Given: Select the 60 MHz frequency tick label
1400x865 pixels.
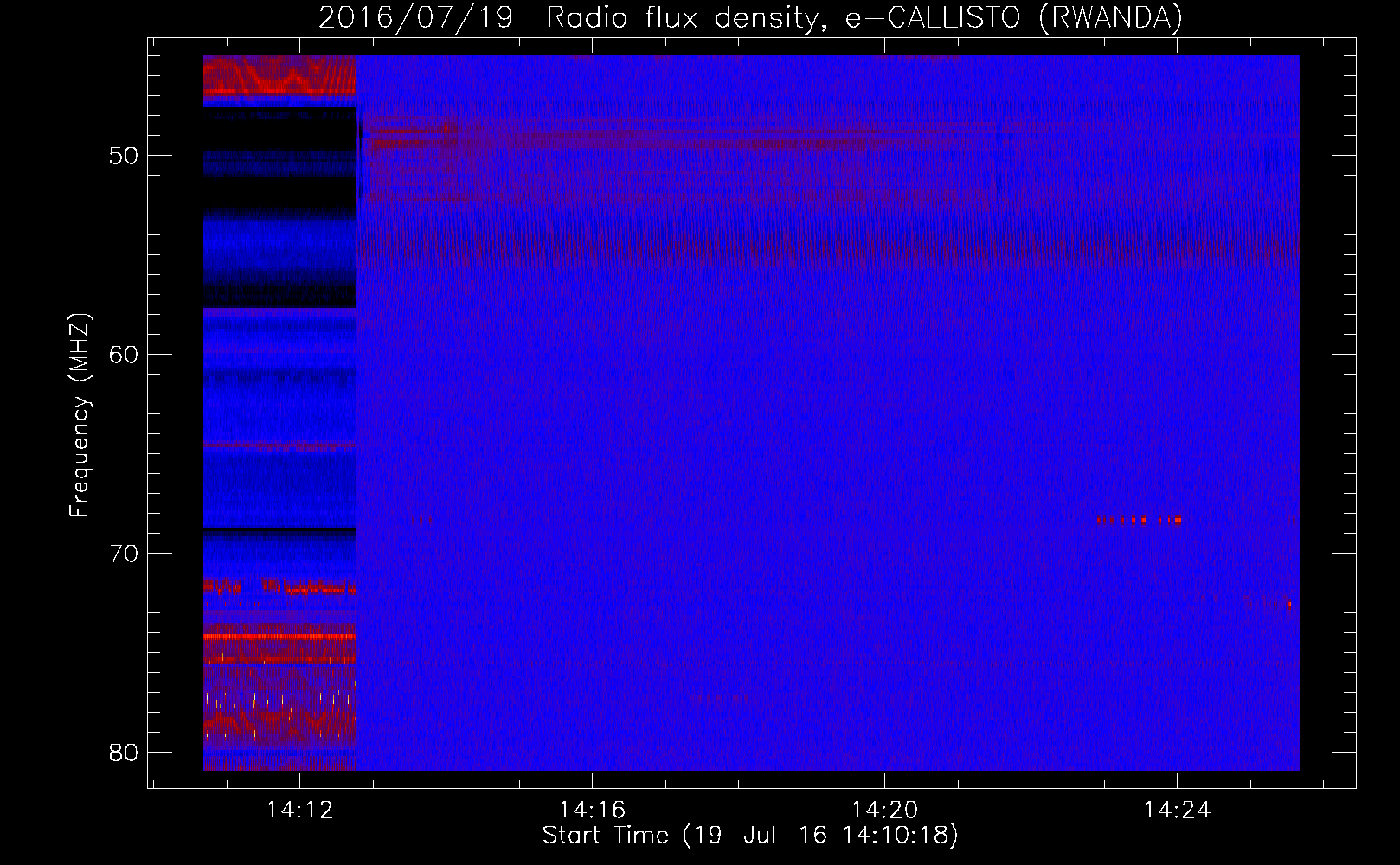Looking at the screenshot, I should 124,355.
